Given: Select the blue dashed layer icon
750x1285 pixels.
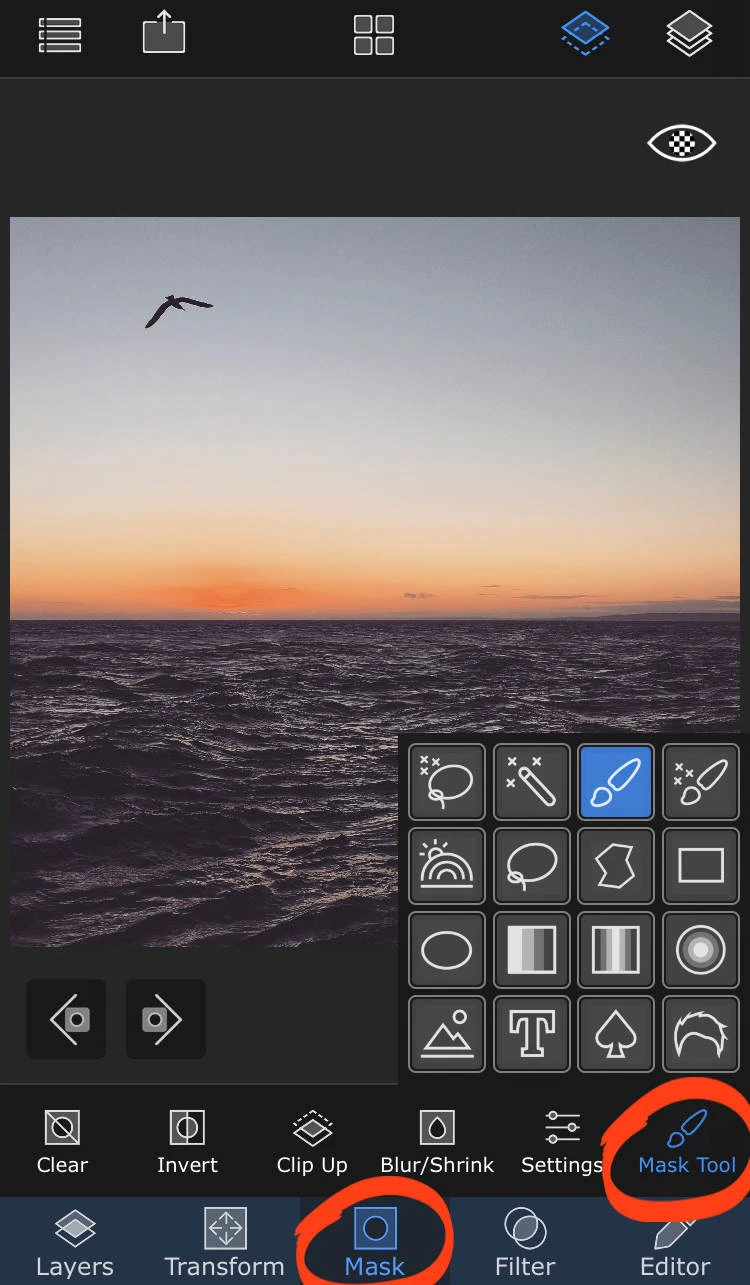Looking at the screenshot, I should pos(585,33).
